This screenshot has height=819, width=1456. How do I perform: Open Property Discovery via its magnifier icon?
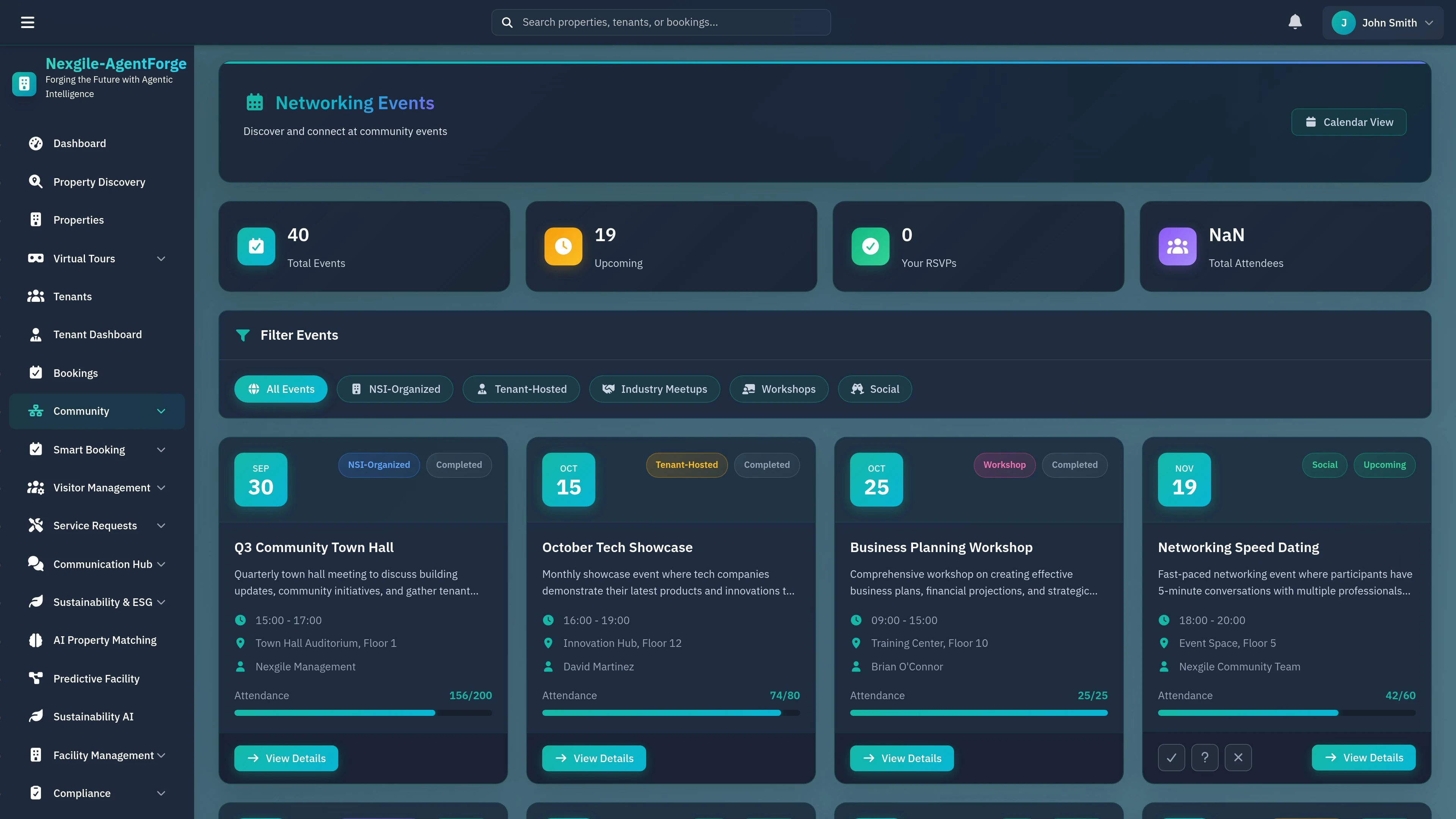point(36,182)
